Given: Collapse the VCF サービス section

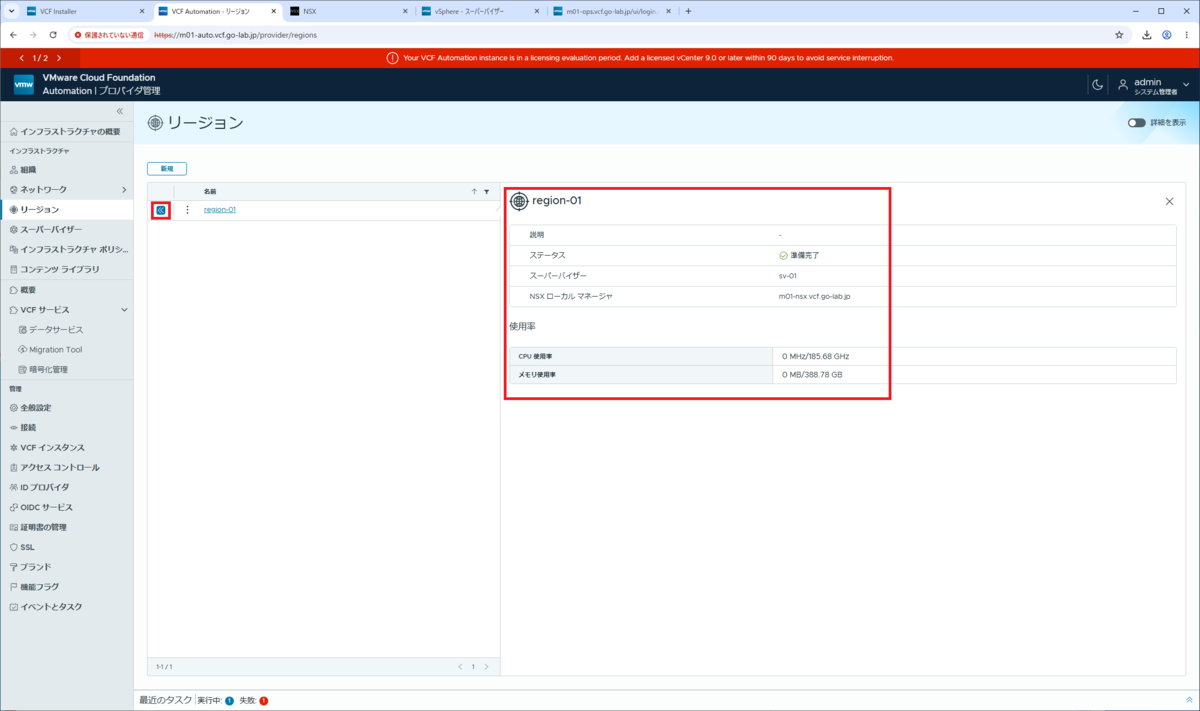Looking at the screenshot, I should (x=124, y=310).
